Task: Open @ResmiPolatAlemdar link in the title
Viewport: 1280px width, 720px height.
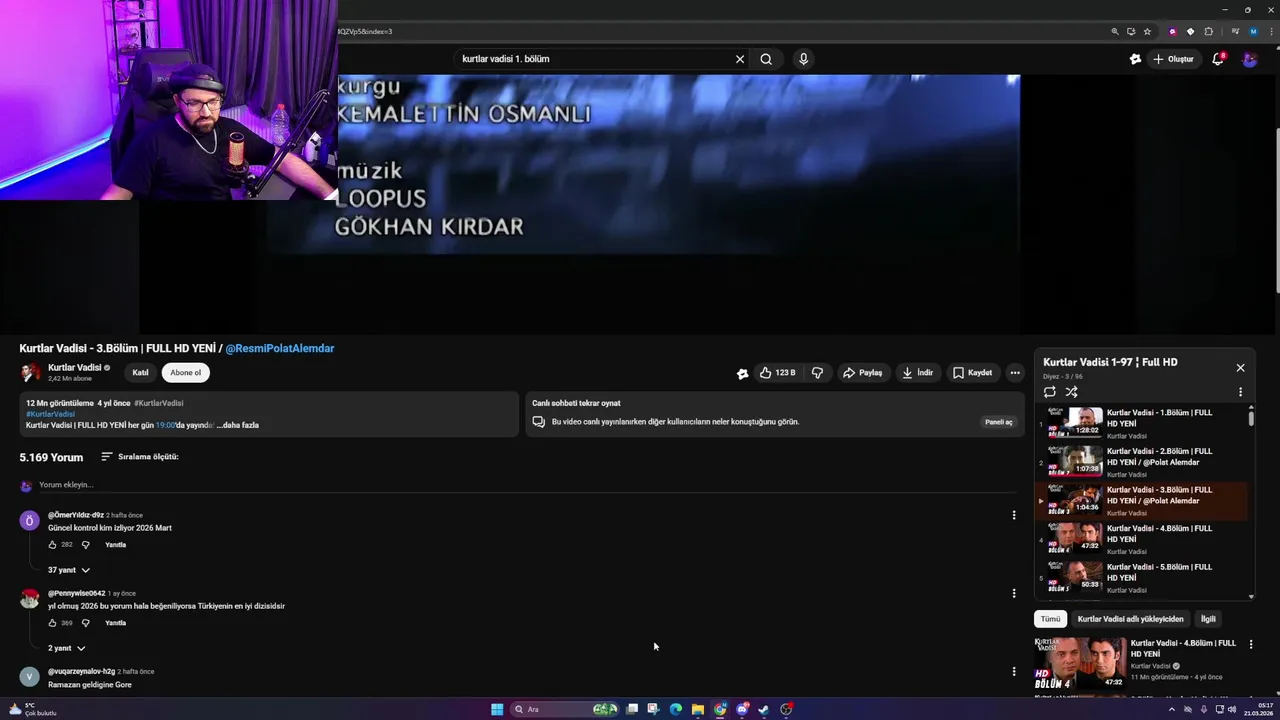Action: pos(280,348)
